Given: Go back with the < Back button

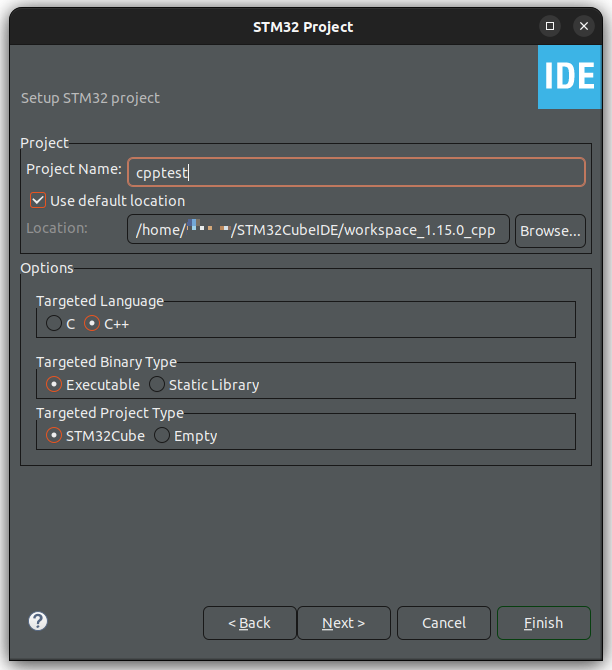Looking at the screenshot, I should (x=250, y=623).
